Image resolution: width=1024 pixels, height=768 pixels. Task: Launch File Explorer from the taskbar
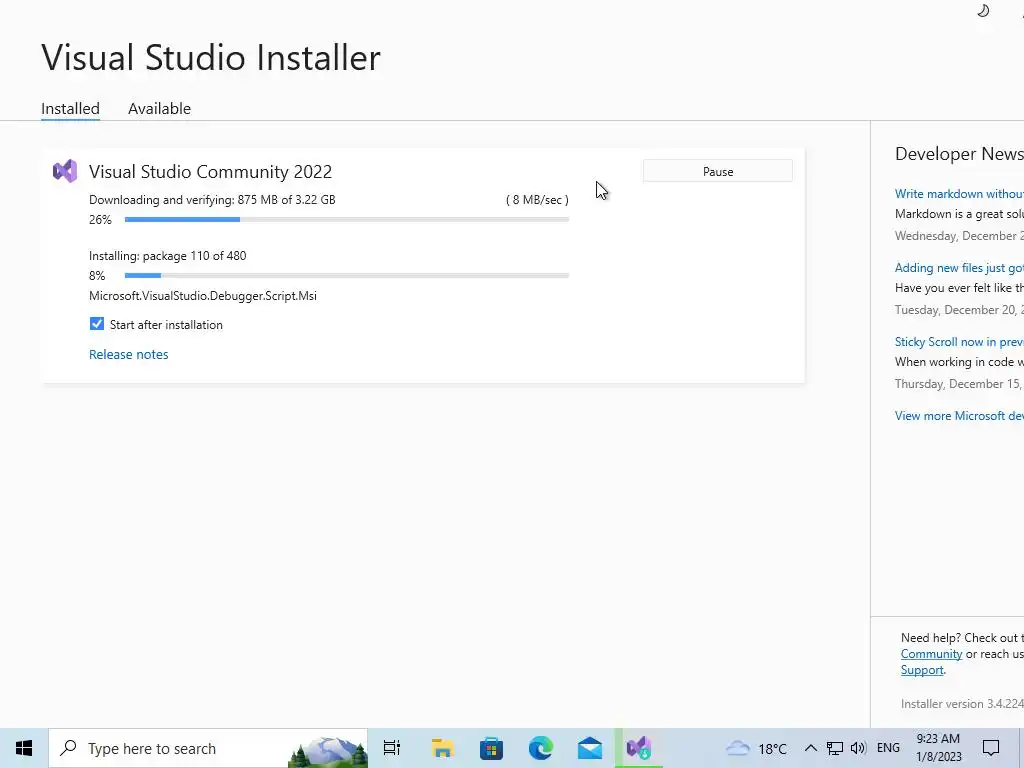coord(442,748)
